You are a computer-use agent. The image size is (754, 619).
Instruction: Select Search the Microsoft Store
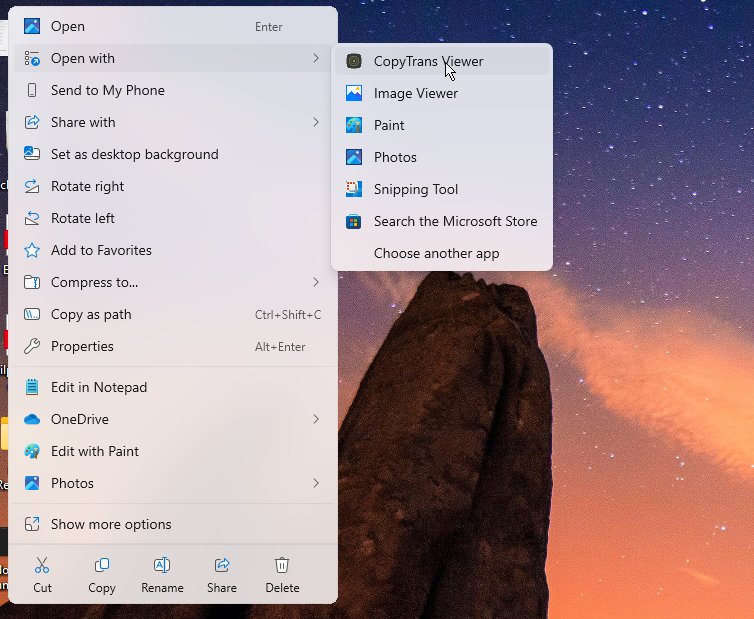(x=442, y=221)
